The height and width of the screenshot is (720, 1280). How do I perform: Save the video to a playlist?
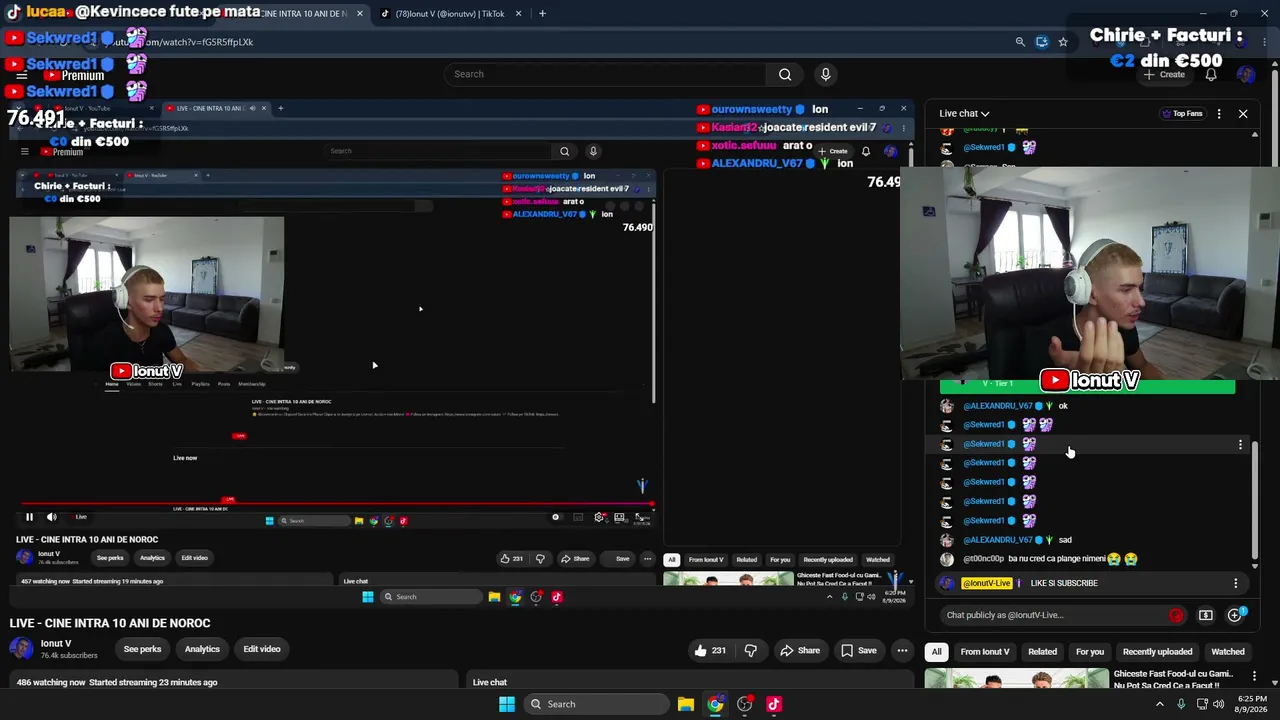tap(858, 650)
